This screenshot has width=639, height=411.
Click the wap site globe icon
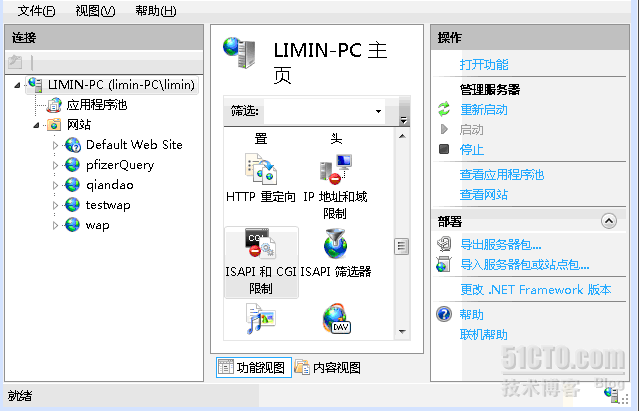point(73,225)
